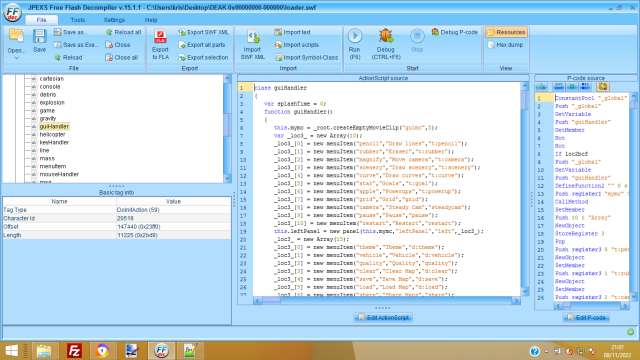
Task: Click the Stop icon
Action: pos(417,36)
